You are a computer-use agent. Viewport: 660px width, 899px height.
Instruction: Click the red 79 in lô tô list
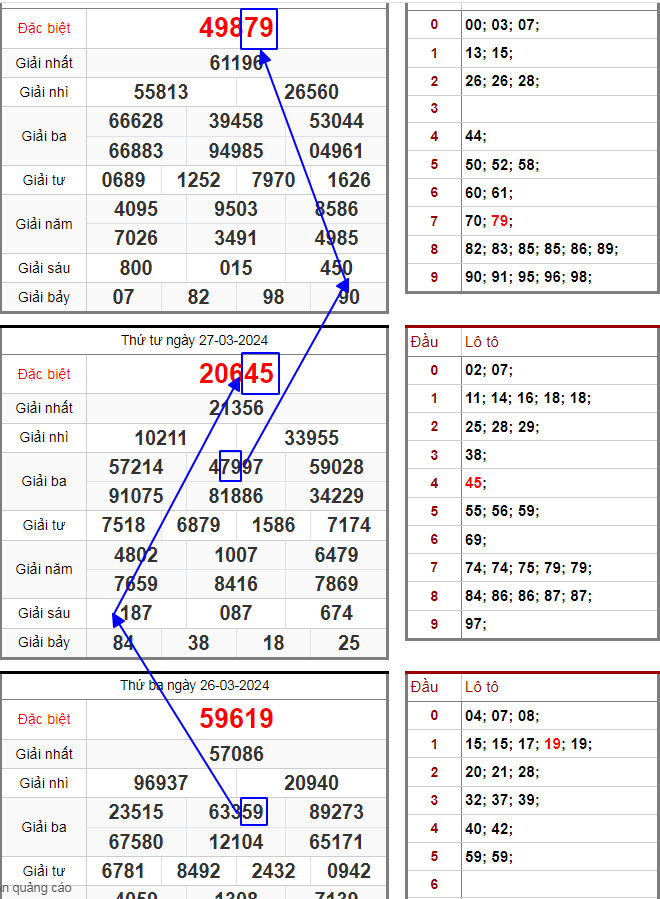coord(500,221)
